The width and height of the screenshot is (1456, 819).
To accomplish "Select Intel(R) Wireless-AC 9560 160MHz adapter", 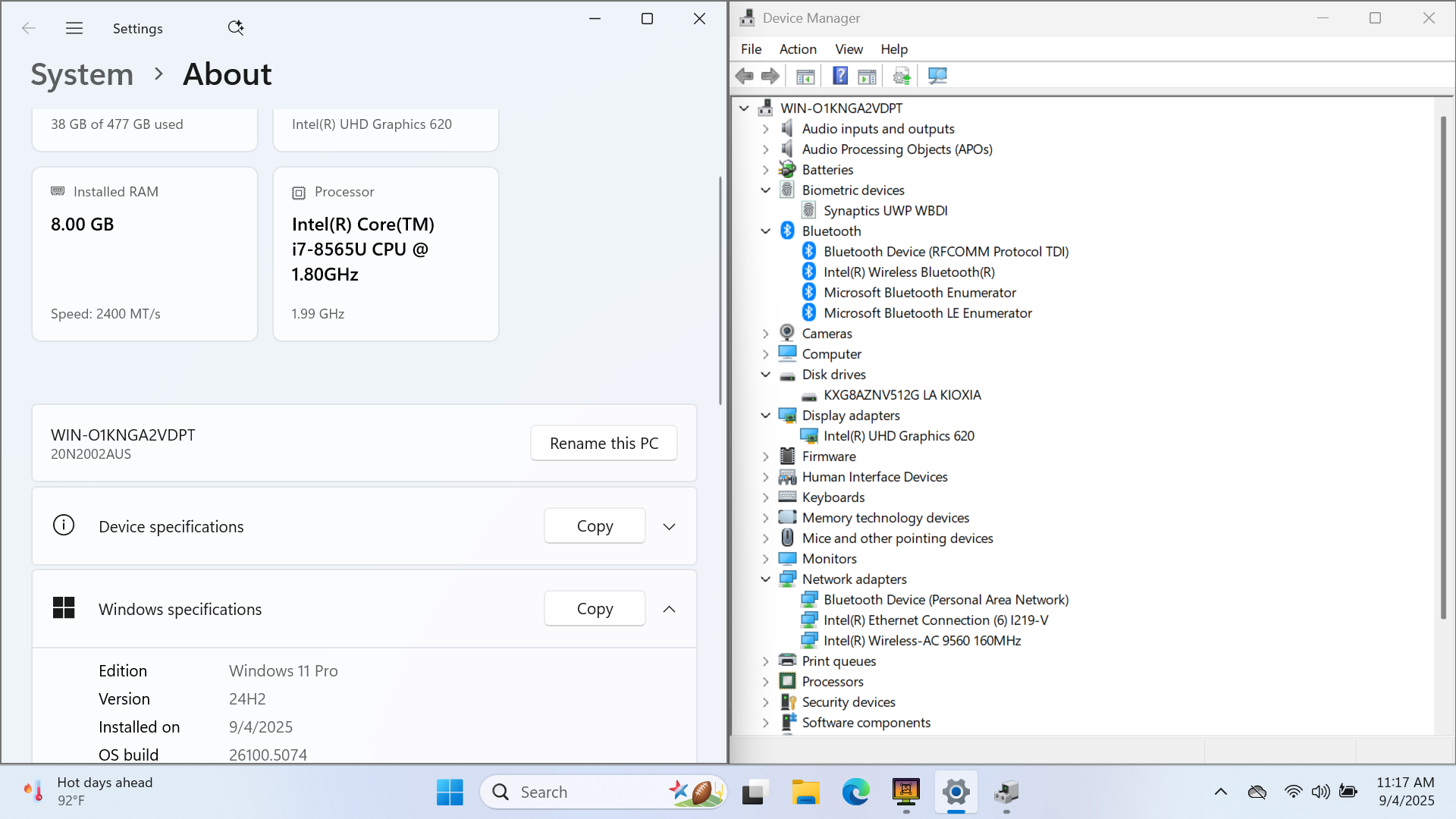I will point(922,641).
